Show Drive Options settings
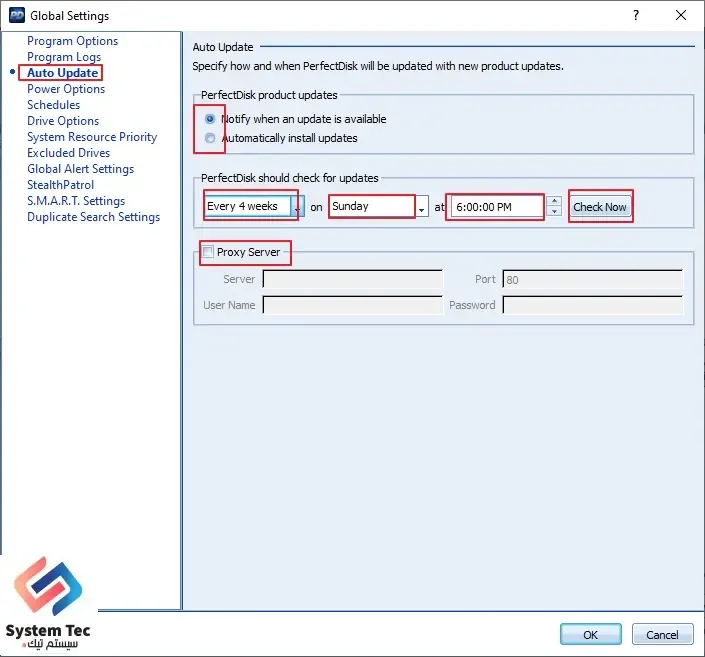This screenshot has width=705, height=657. click(63, 121)
